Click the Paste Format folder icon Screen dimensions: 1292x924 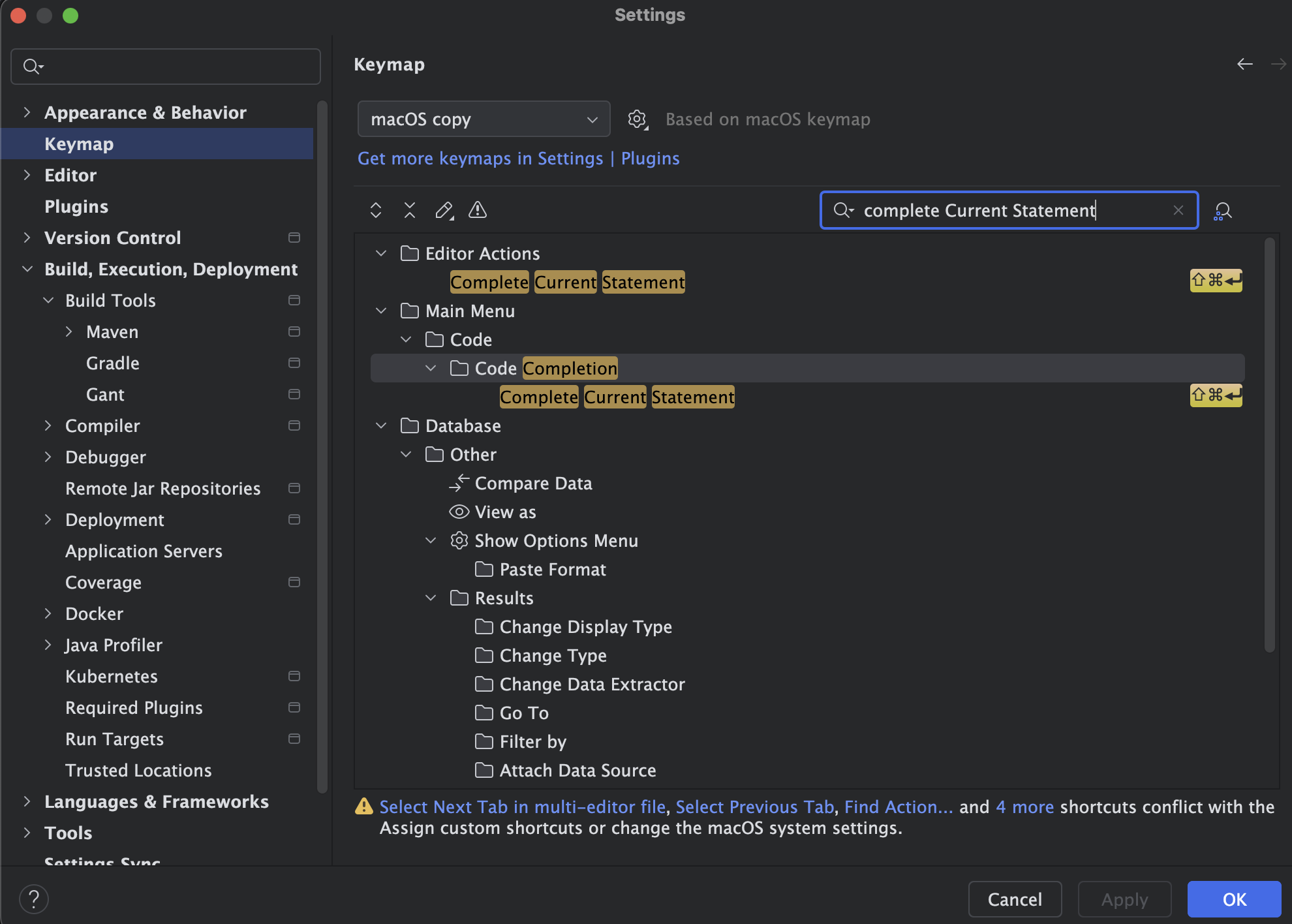point(484,569)
